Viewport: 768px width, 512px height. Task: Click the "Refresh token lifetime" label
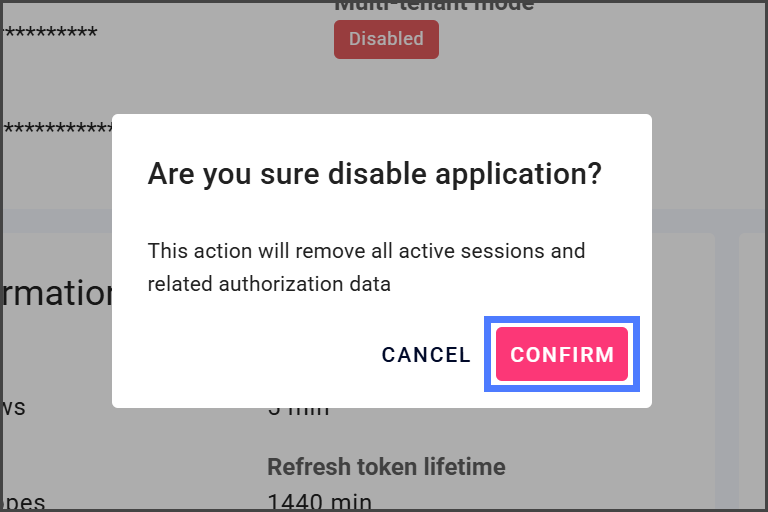pyautogui.click(x=386, y=467)
